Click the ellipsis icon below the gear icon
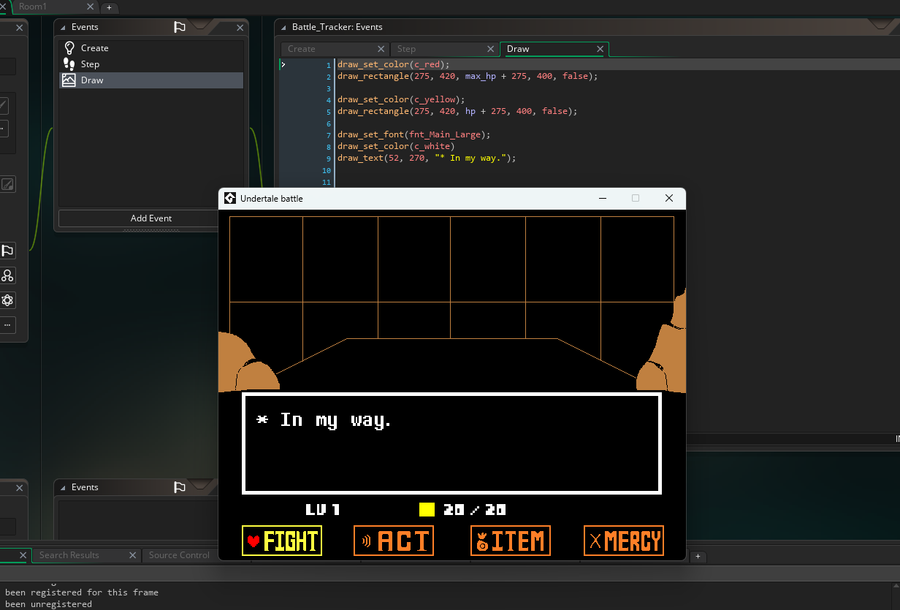 pyautogui.click(x=7, y=325)
